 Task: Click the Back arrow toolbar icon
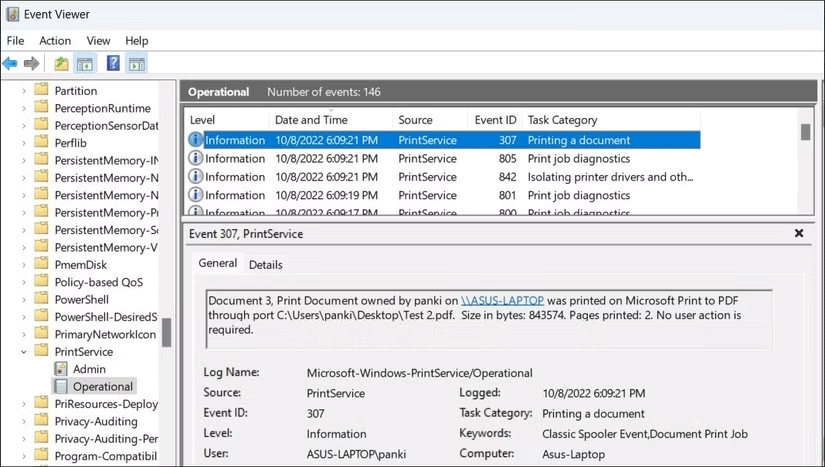point(11,64)
